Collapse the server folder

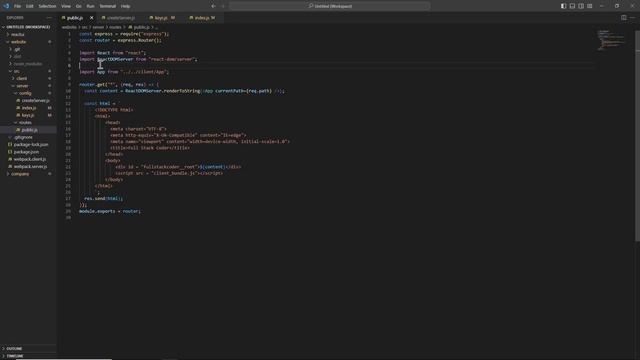pyautogui.click(x=29, y=86)
